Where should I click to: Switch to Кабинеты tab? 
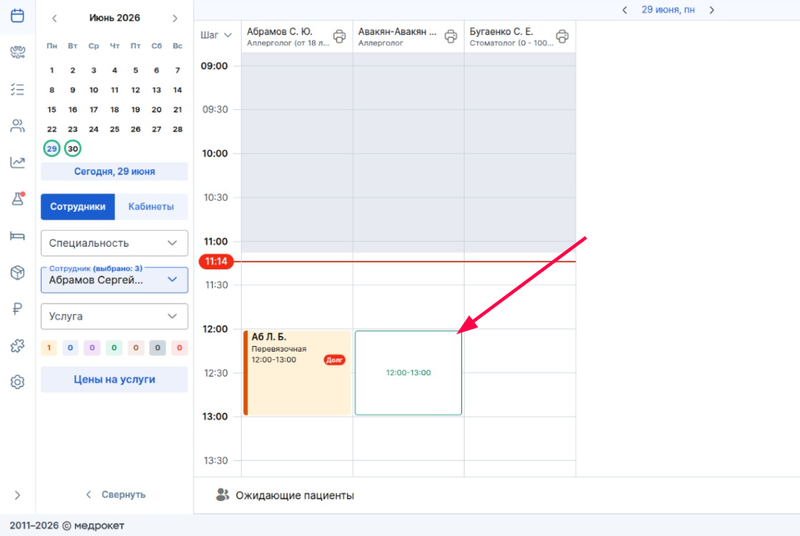(x=151, y=207)
